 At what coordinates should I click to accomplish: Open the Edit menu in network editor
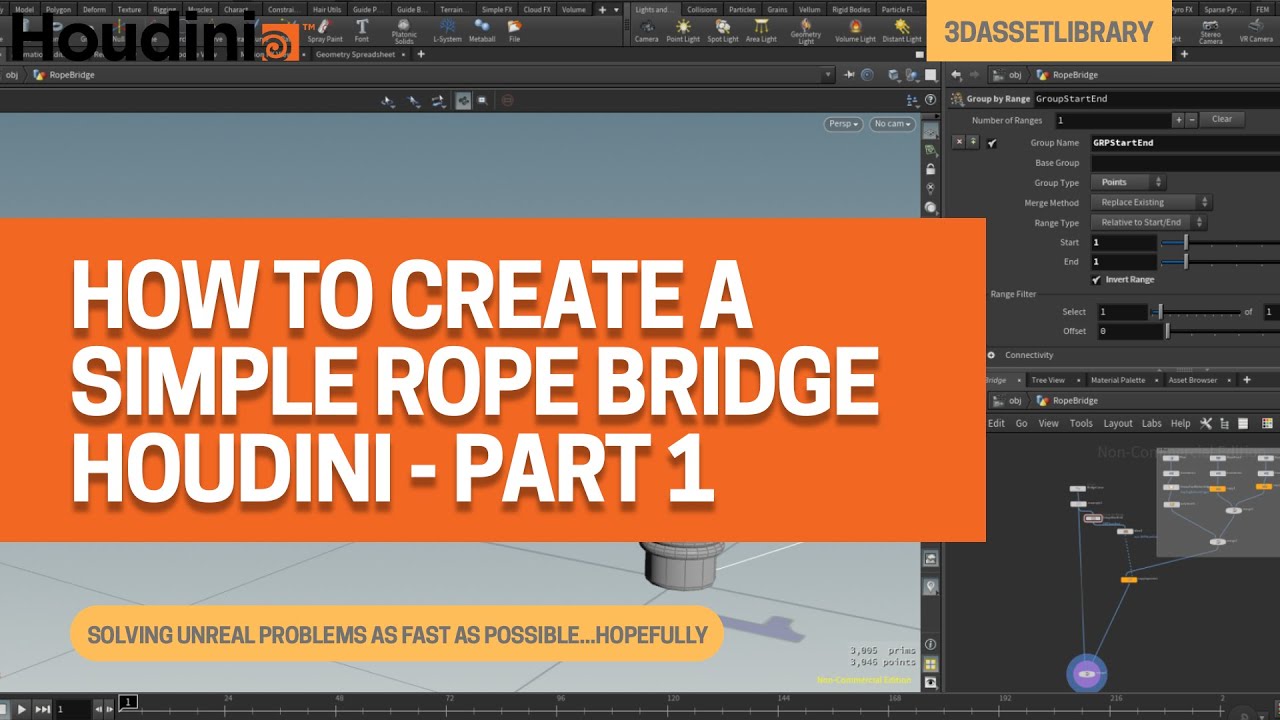pos(996,423)
